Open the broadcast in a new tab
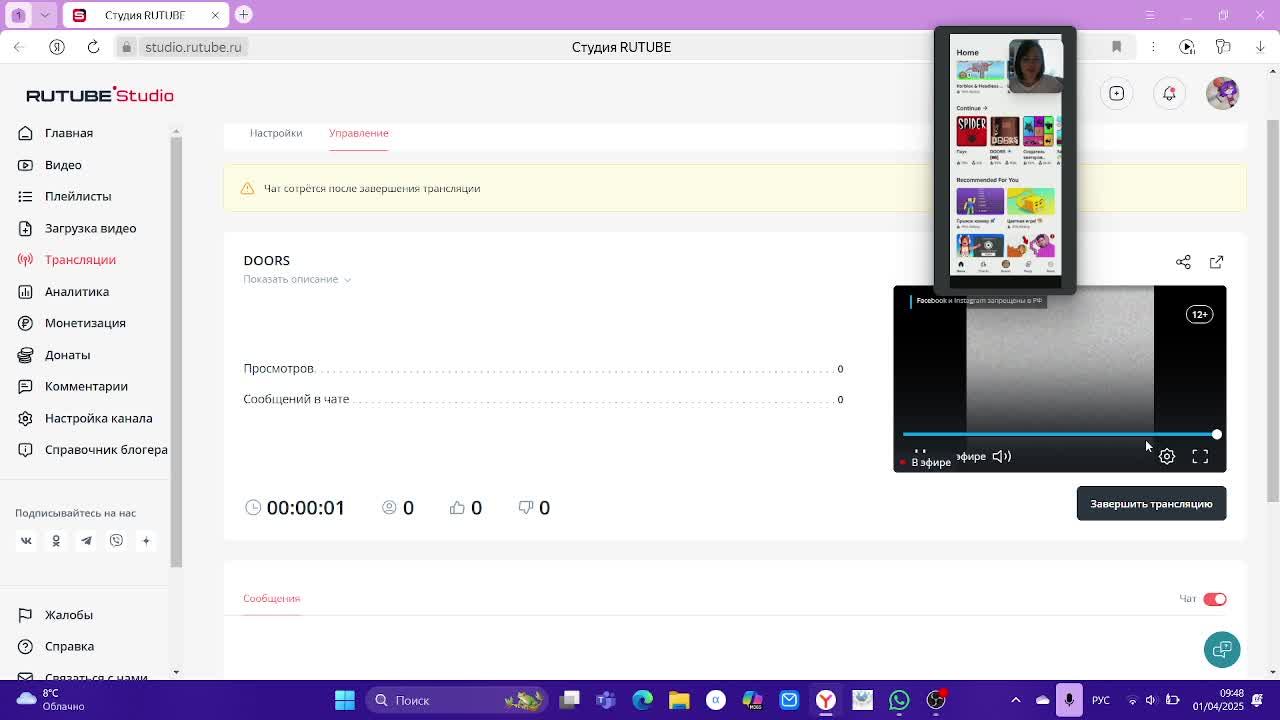The image size is (1280, 720). [1216, 262]
